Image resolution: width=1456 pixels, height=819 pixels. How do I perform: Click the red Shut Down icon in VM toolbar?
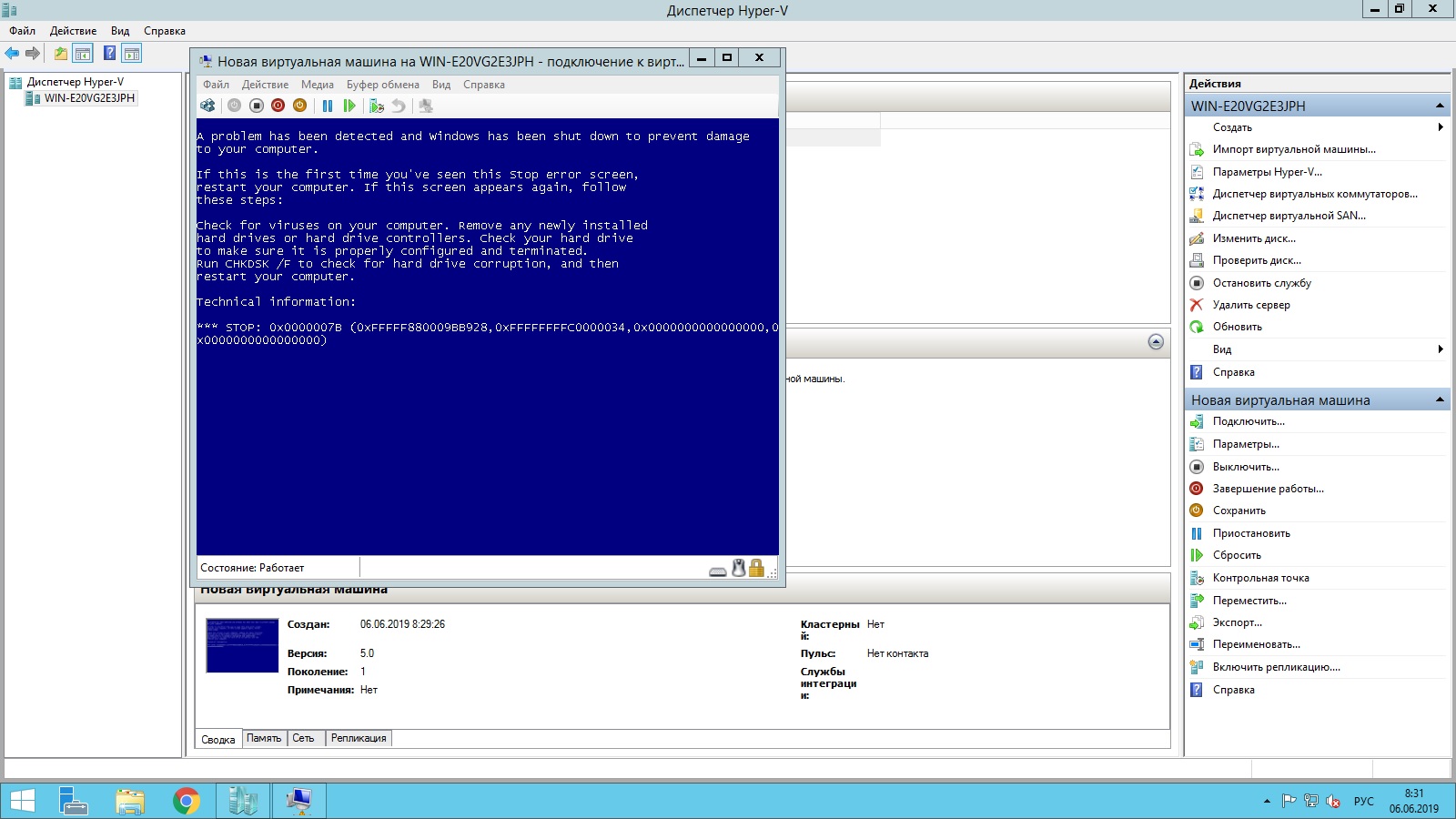[x=278, y=106]
